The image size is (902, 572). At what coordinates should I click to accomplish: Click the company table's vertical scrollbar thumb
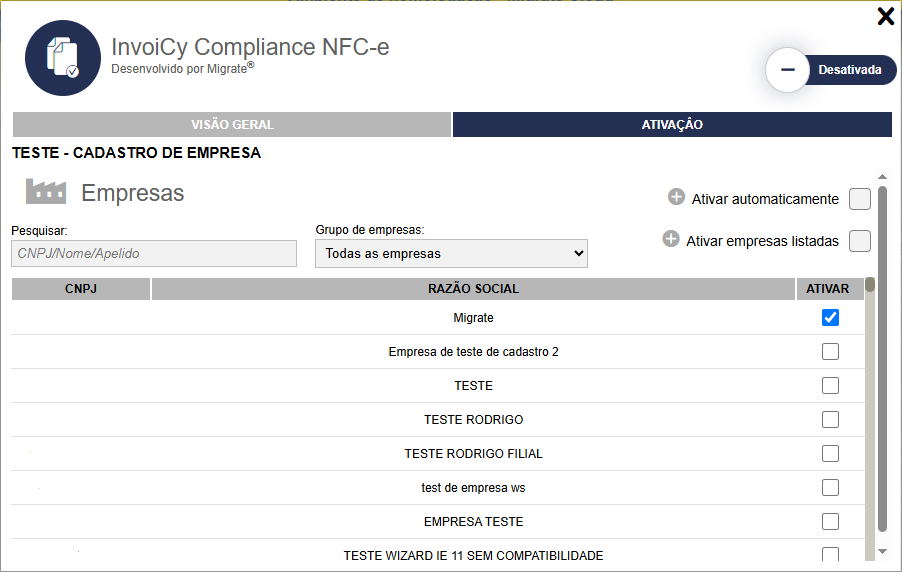870,285
